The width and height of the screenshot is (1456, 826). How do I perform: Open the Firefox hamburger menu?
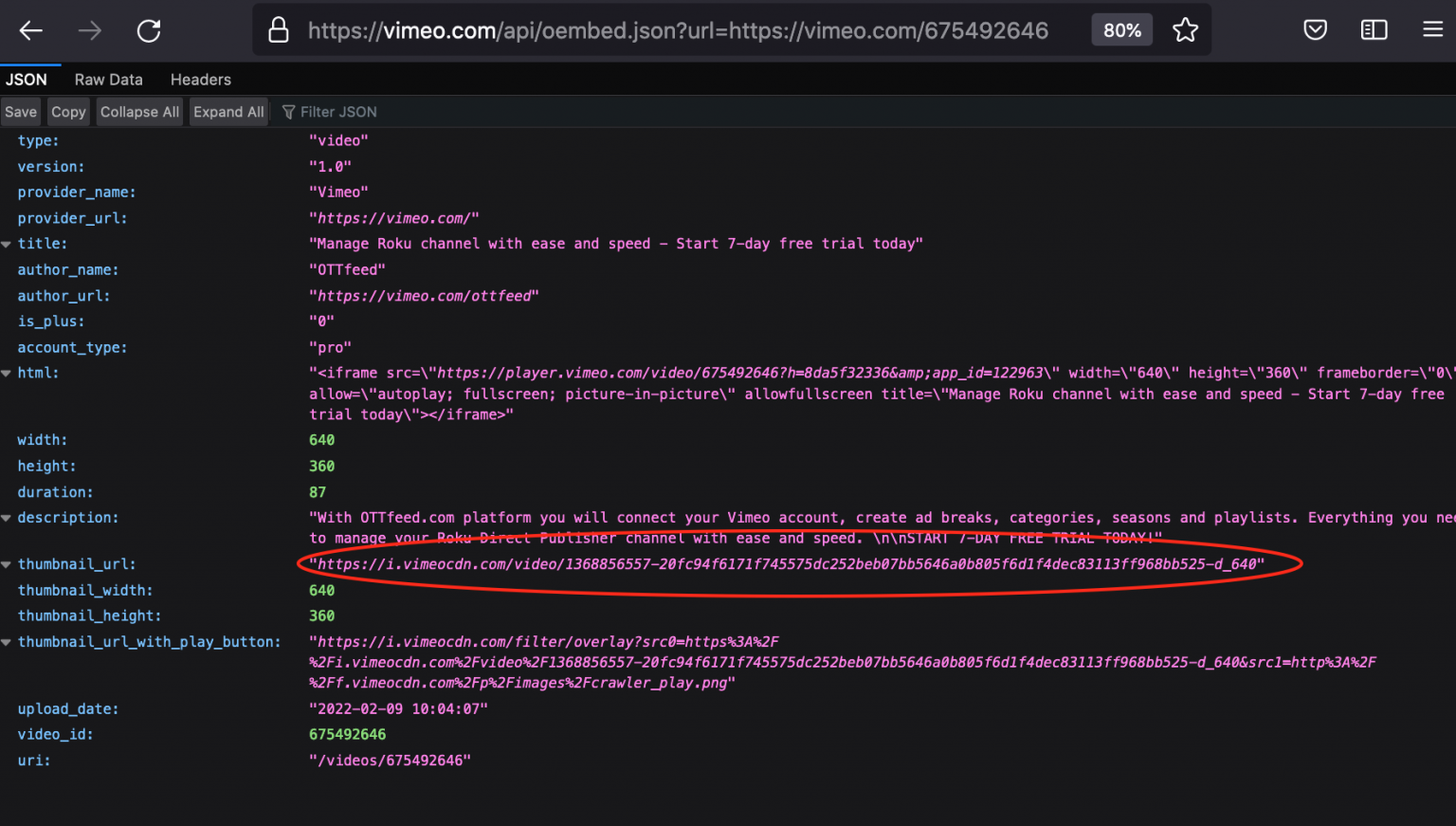click(1432, 29)
